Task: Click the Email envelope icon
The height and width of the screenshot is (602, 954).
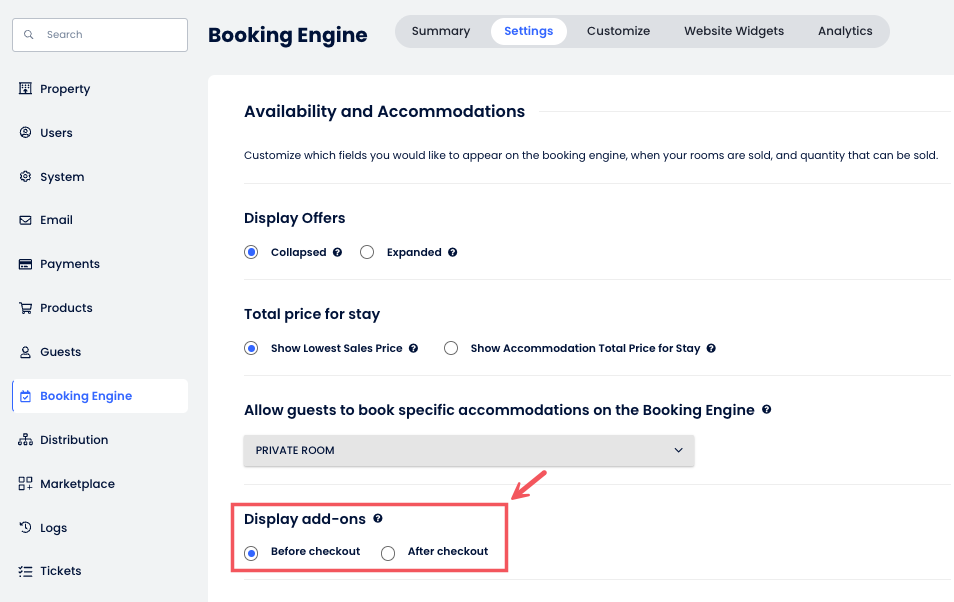Action: (x=26, y=220)
